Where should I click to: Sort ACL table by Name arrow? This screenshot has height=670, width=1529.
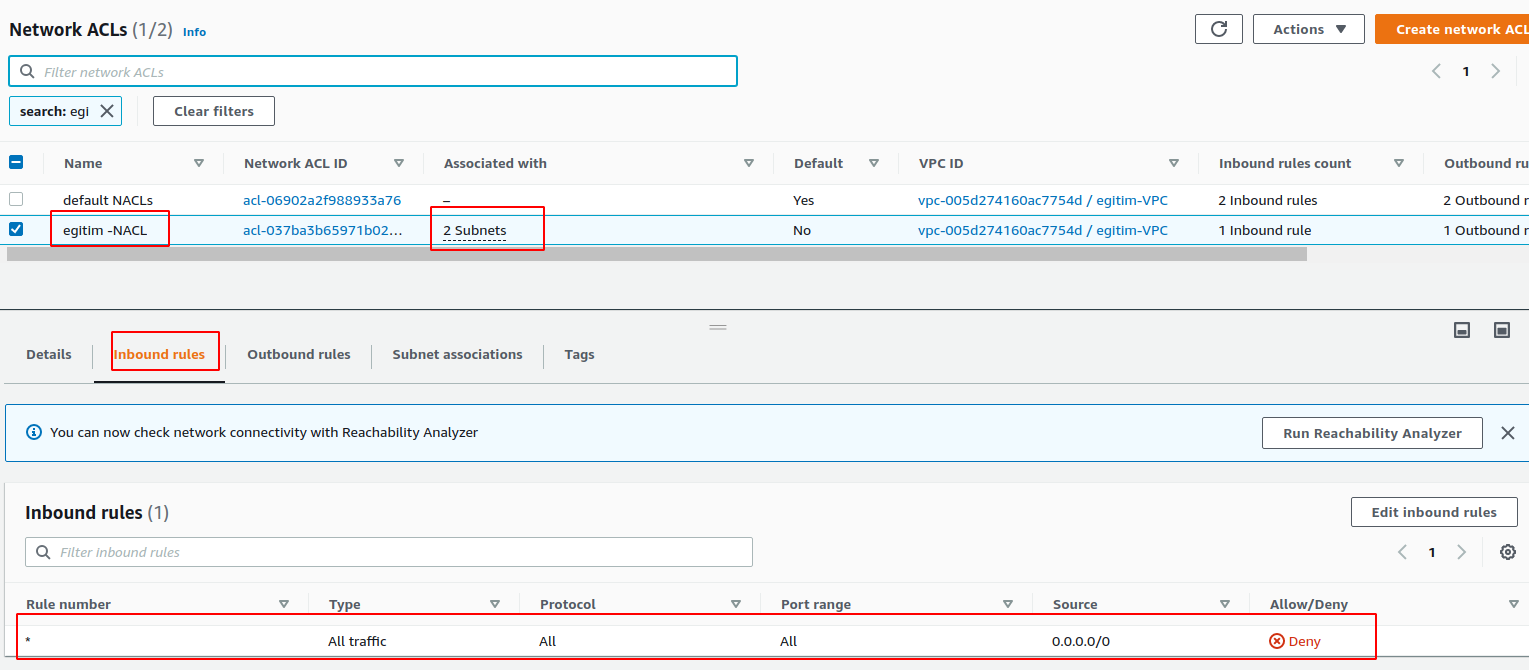pyautogui.click(x=199, y=163)
